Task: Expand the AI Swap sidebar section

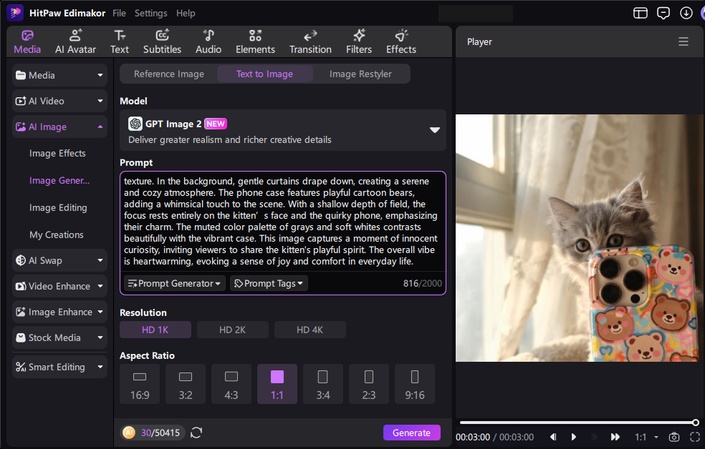Action: coord(60,260)
